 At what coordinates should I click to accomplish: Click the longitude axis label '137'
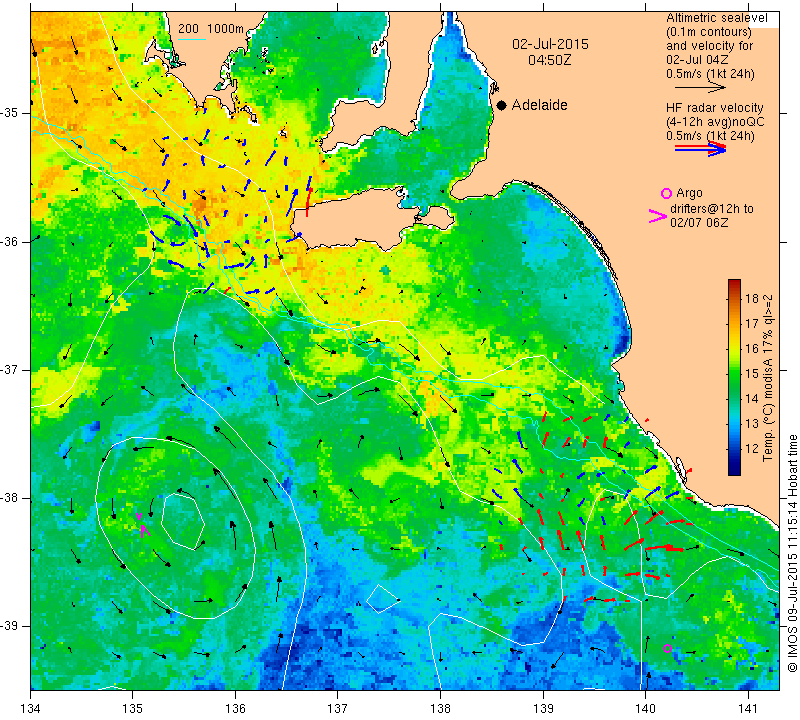337,709
